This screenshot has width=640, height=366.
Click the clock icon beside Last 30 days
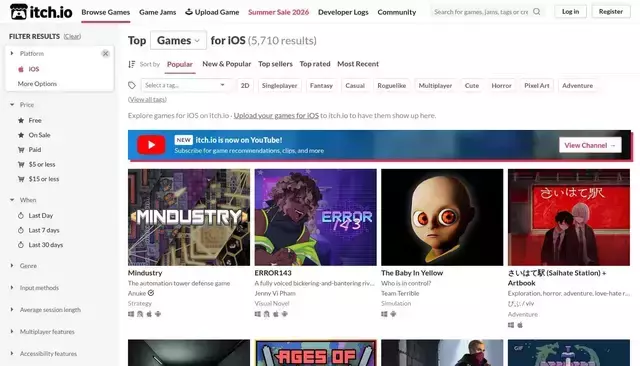[21, 245]
